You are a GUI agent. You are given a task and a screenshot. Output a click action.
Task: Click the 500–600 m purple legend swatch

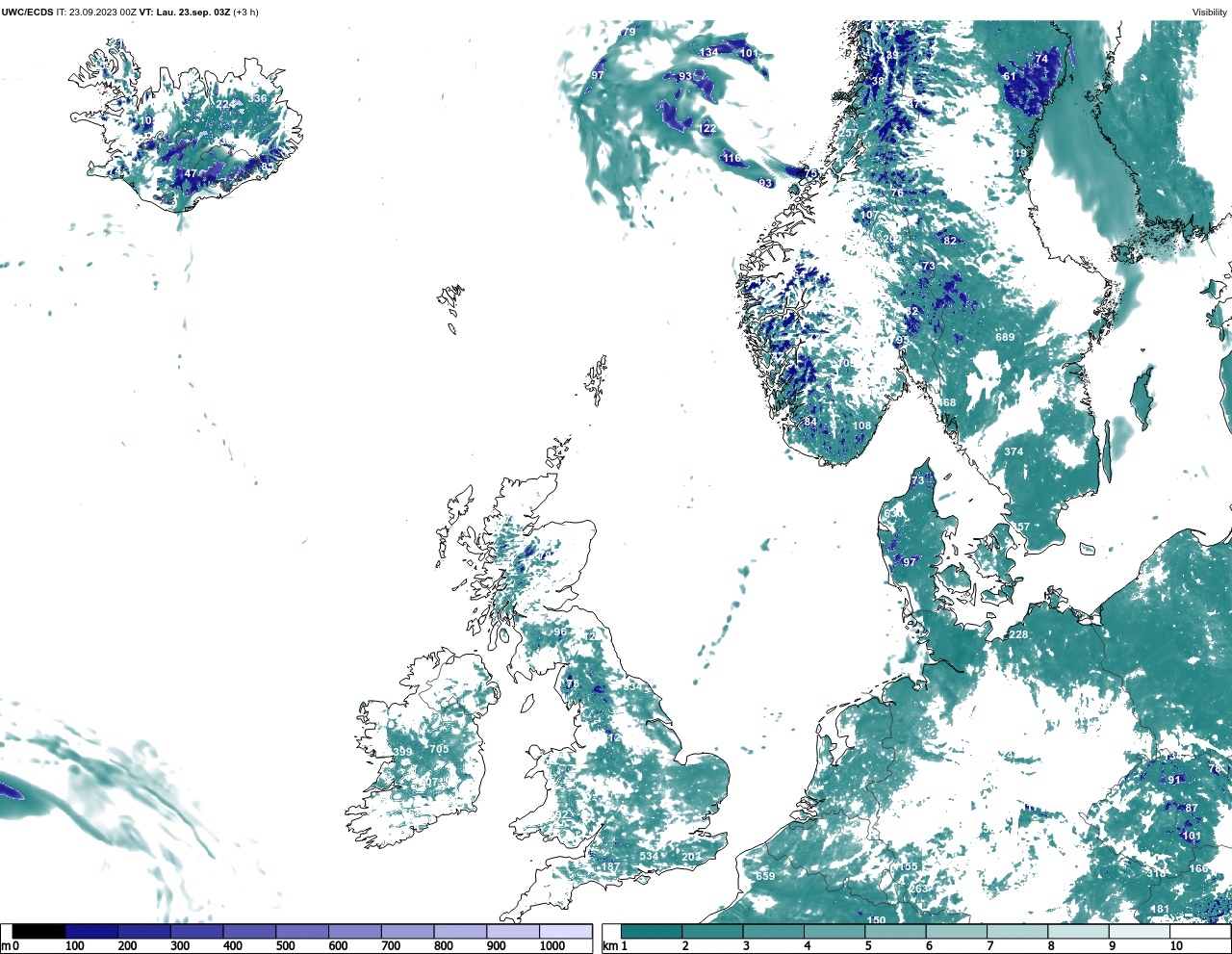(302, 932)
